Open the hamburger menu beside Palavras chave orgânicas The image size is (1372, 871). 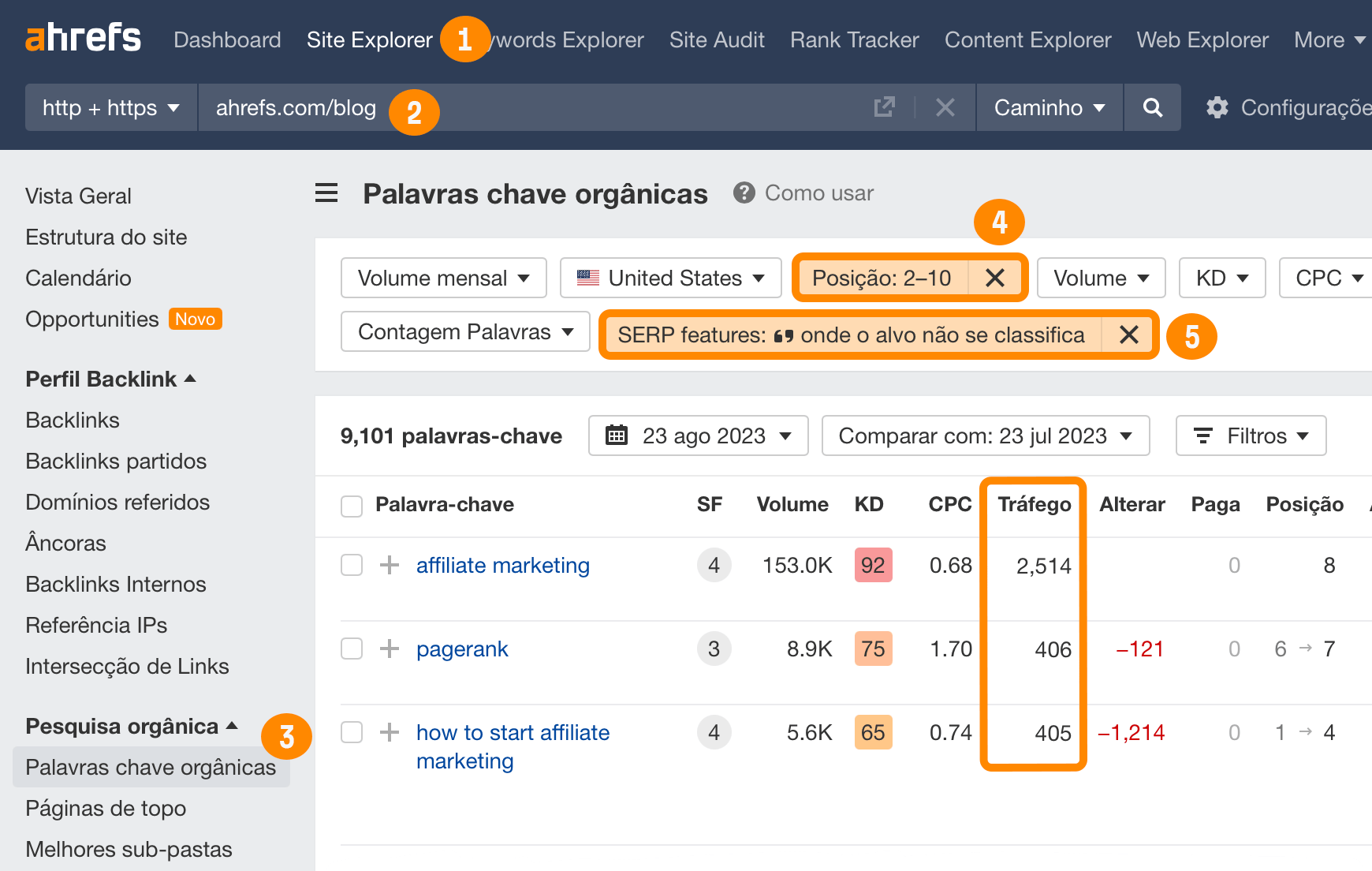(x=326, y=193)
